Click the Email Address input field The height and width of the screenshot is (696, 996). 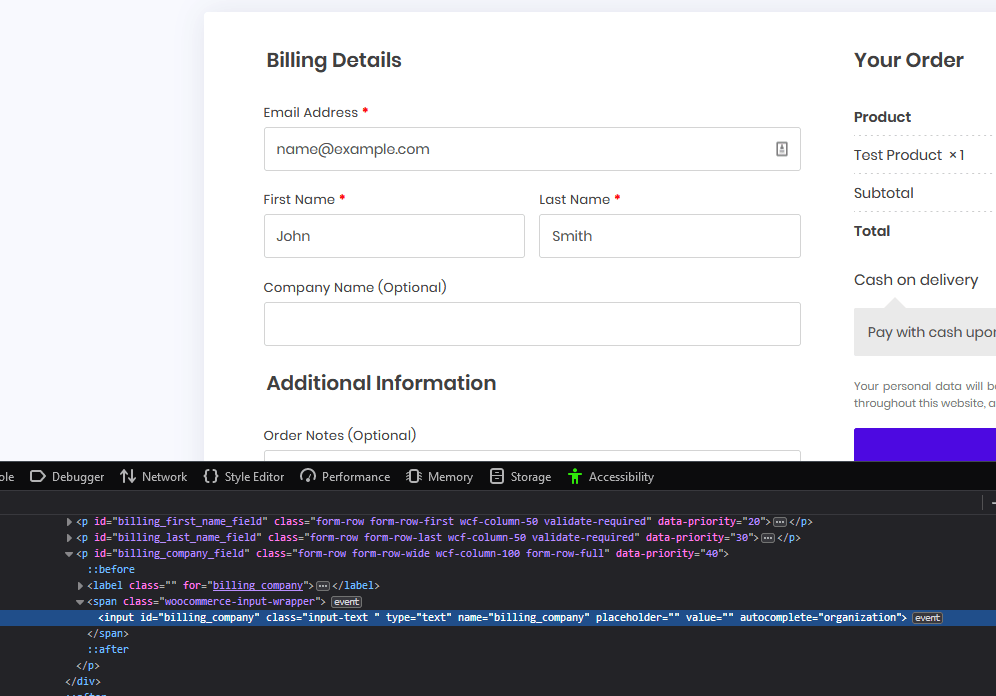[x=532, y=149]
